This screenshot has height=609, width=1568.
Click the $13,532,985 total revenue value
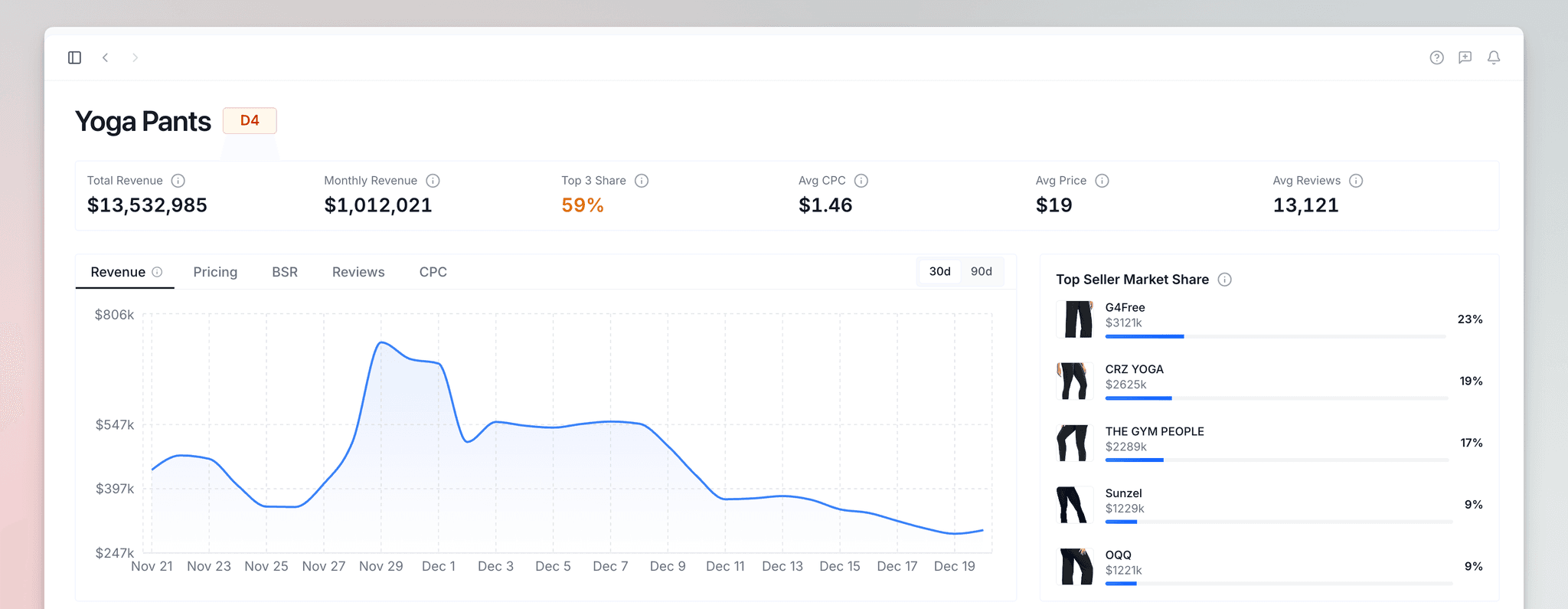(147, 205)
